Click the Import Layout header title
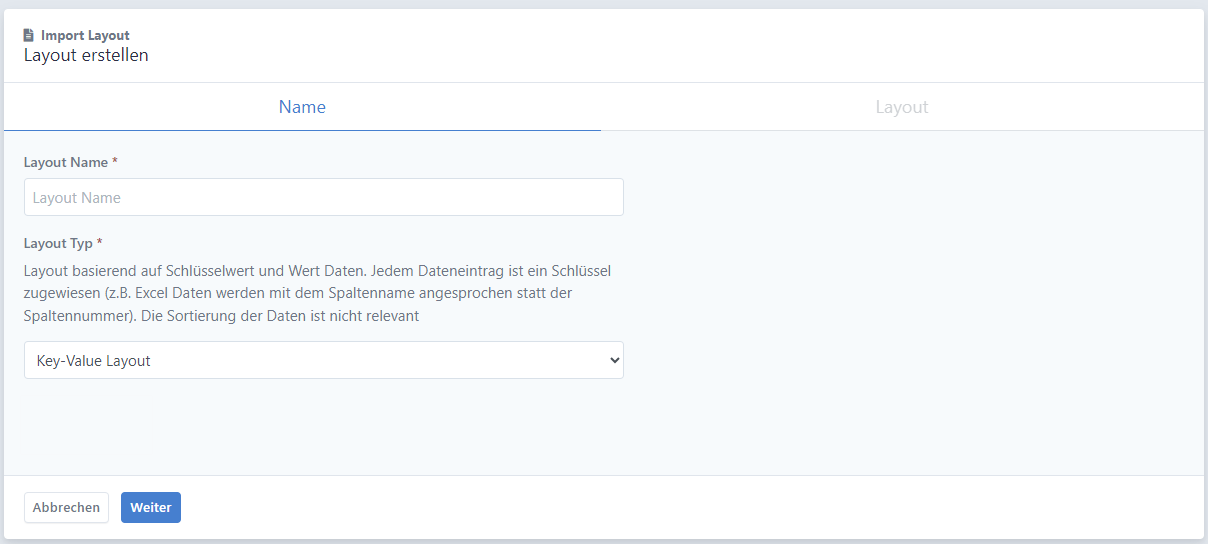Viewport: 1208px width, 544px height. click(85, 35)
